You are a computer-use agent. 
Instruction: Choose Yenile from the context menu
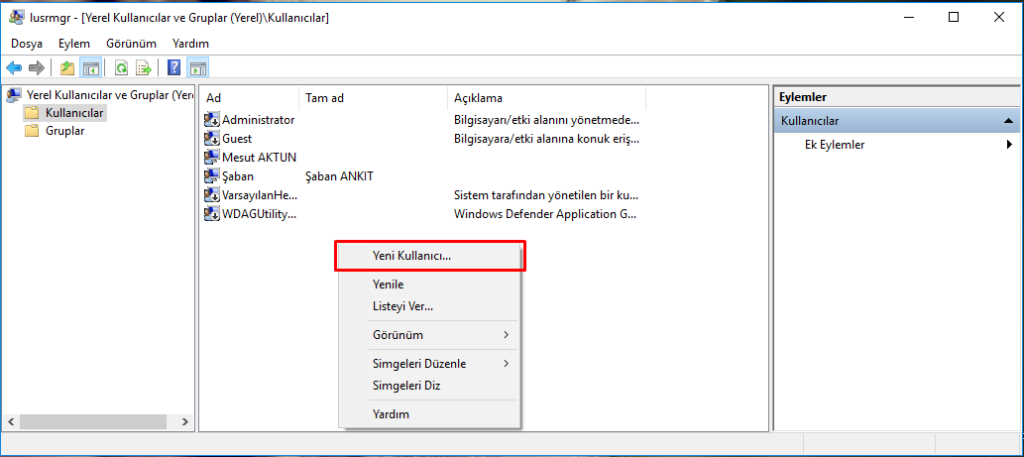(x=430, y=284)
